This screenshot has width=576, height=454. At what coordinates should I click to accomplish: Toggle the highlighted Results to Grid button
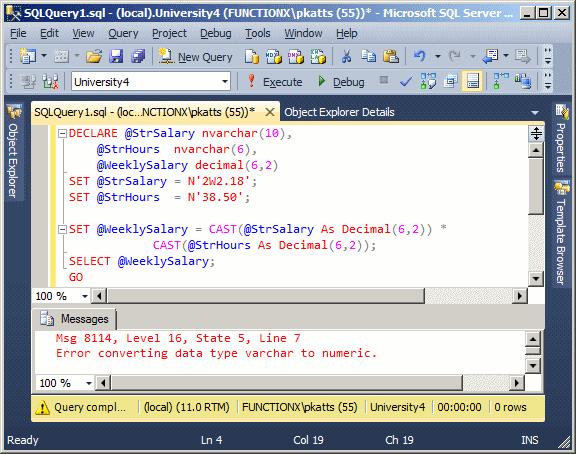[472, 81]
